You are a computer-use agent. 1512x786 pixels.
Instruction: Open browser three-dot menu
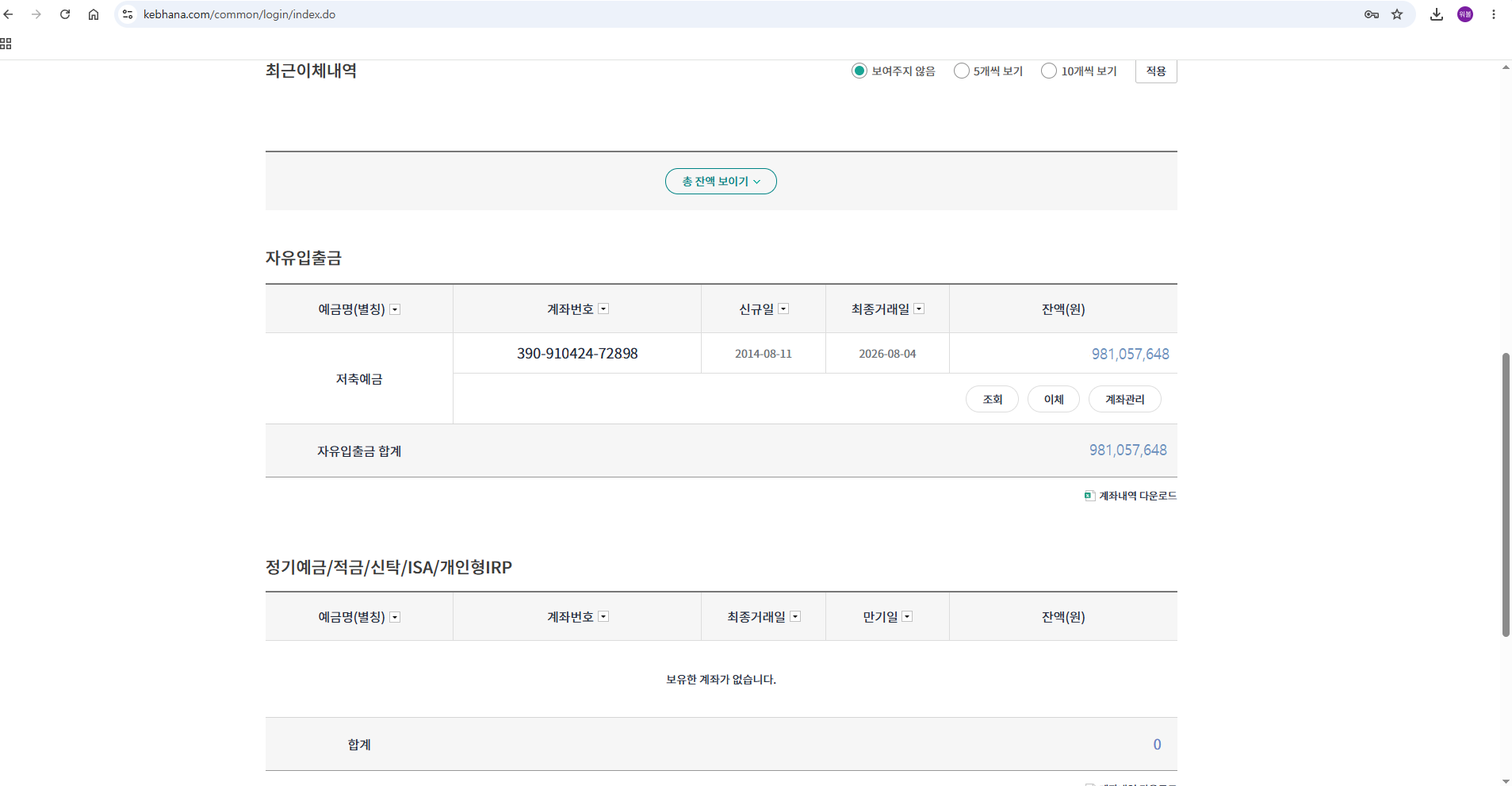click(x=1494, y=14)
